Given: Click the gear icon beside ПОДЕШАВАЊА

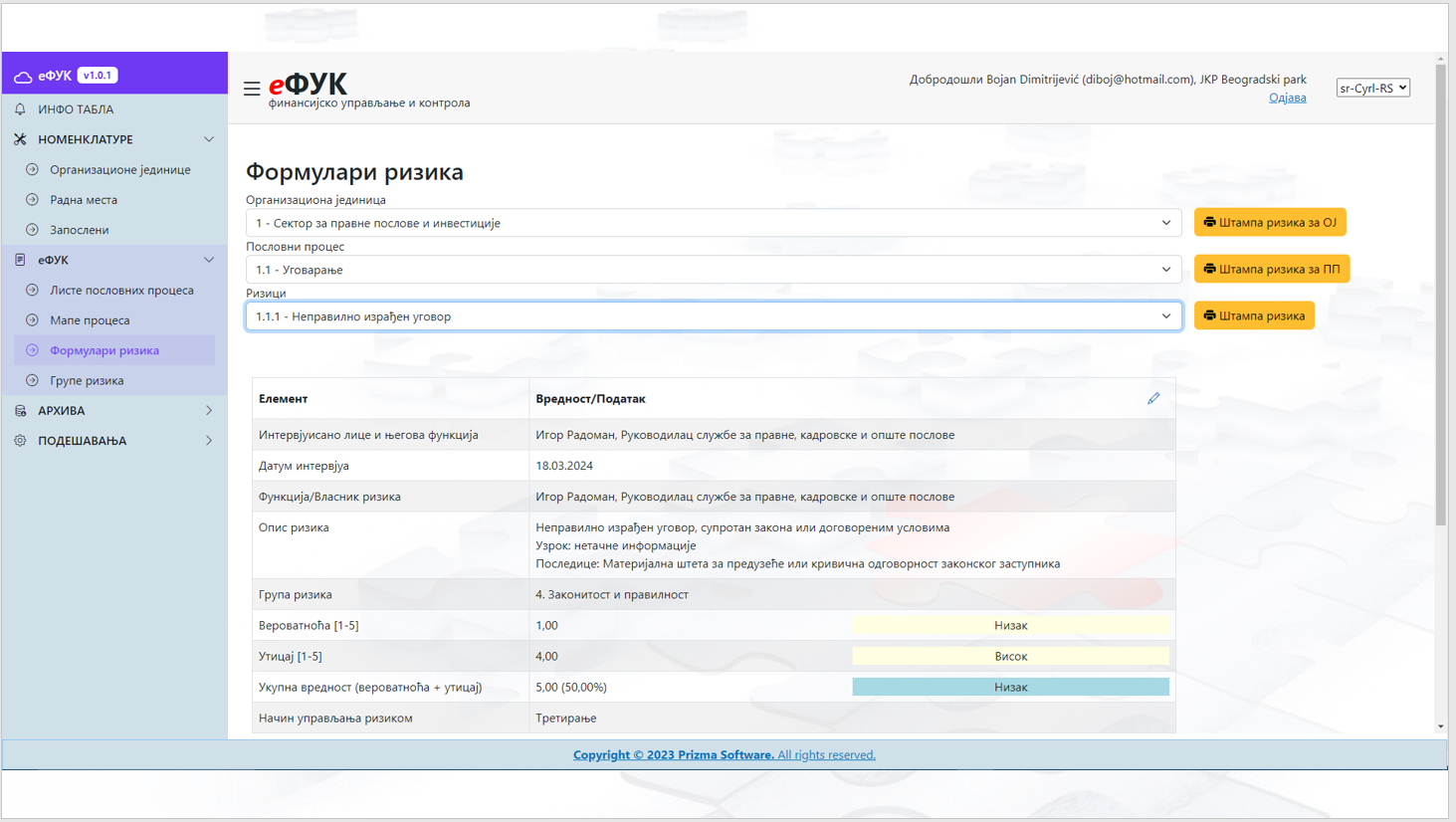Looking at the screenshot, I should click(x=20, y=441).
